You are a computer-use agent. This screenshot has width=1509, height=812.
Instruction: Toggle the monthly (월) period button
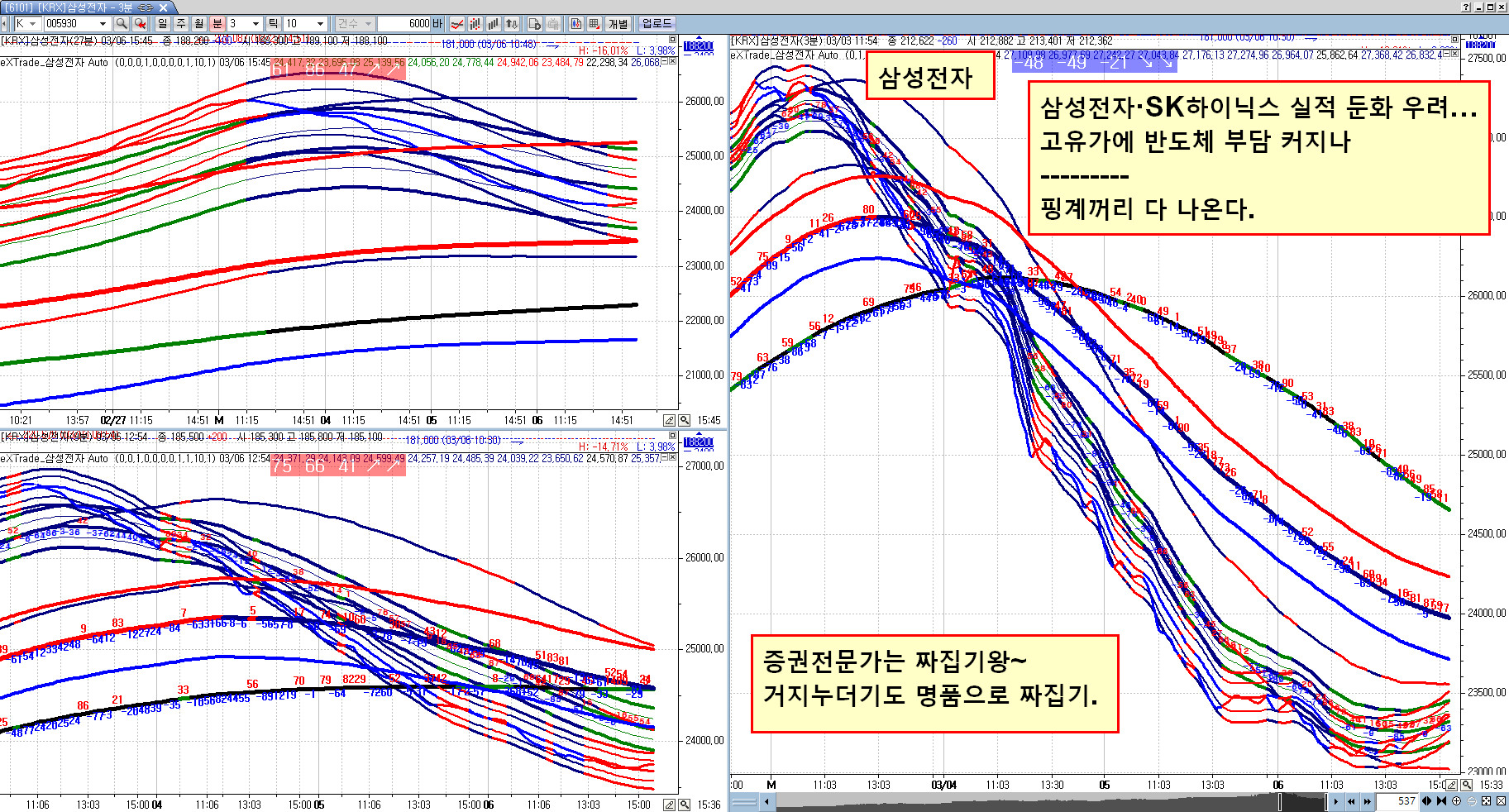(x=198, y=24)
